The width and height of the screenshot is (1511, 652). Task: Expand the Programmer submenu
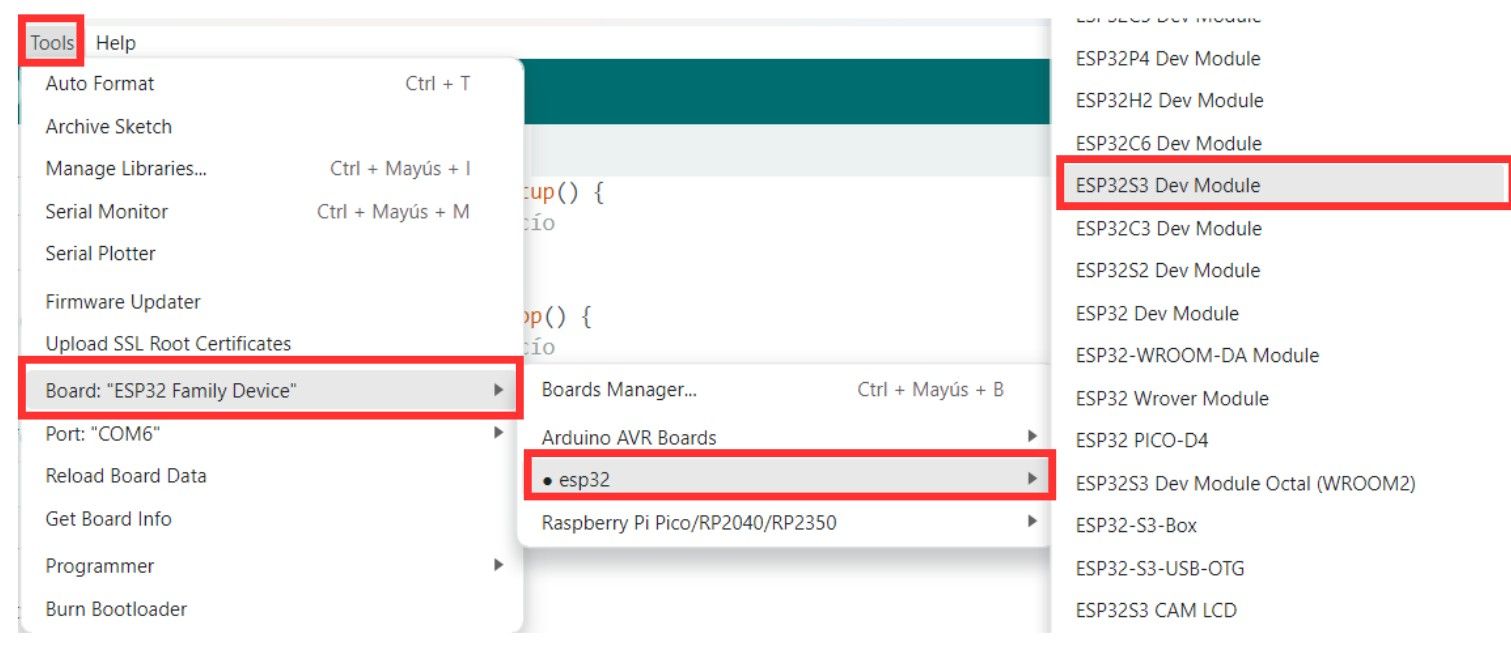click(x=97, y=565)
